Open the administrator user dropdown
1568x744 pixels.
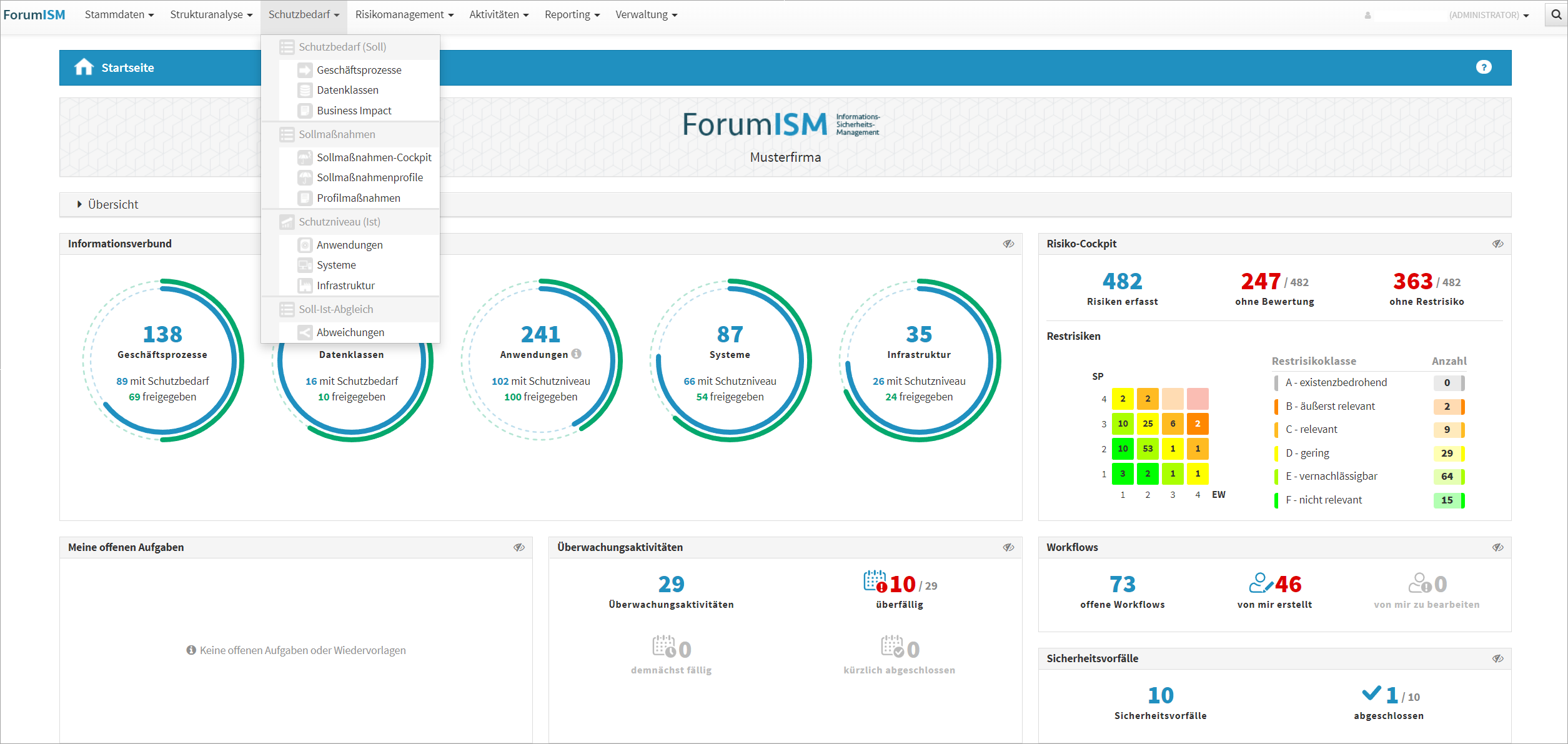pos(1488,15)
